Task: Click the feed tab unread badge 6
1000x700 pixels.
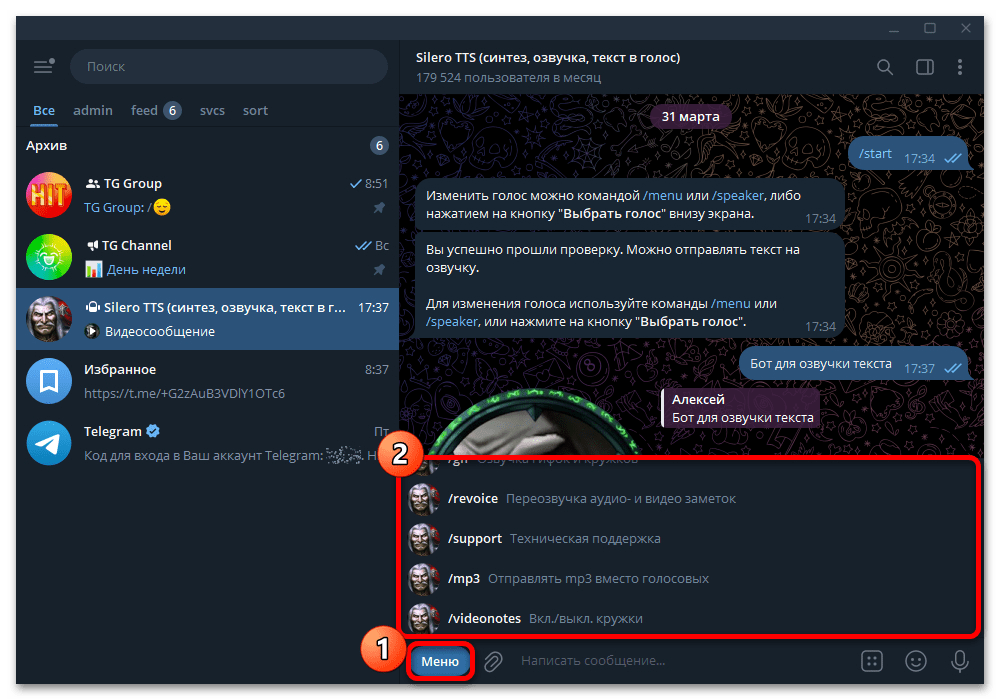Action: pyautogui.click(x=172, y=110)
